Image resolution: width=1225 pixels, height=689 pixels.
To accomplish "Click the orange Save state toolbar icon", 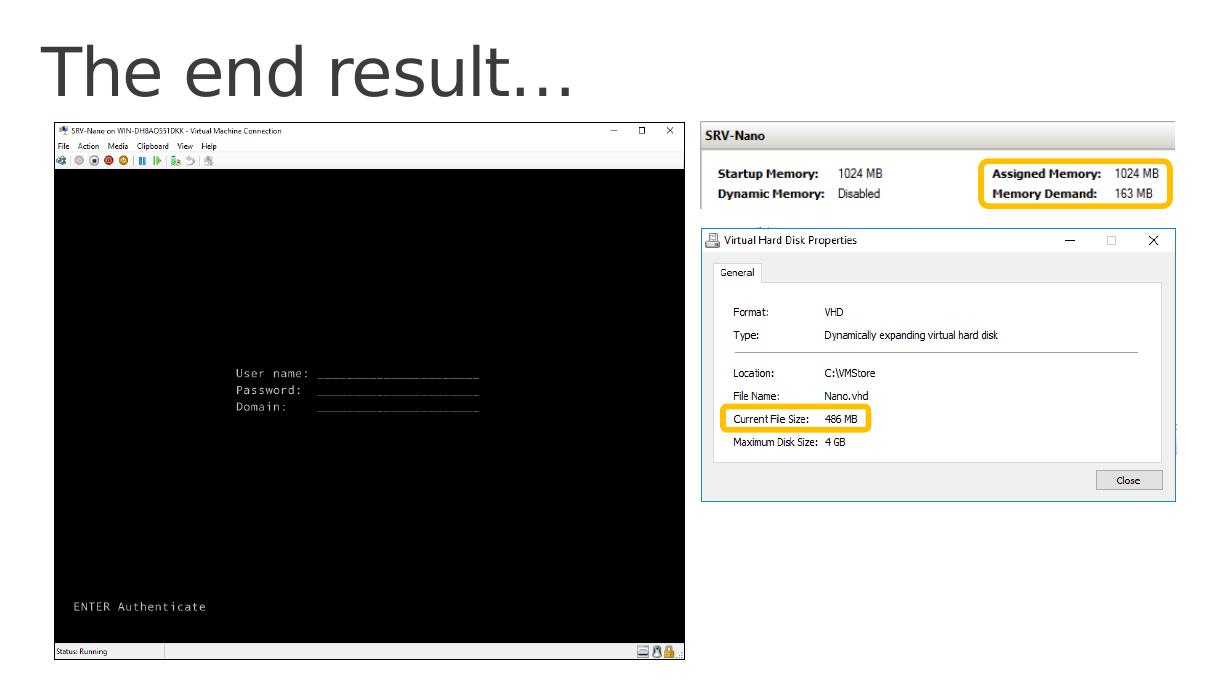I will [x=123, y=160].
